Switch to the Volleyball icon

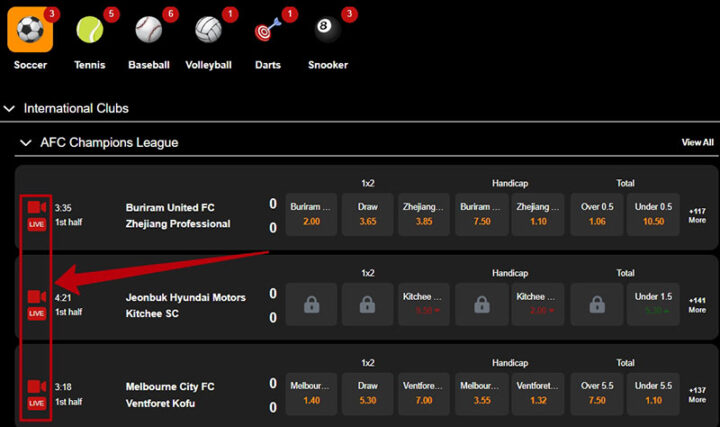coord(208,30)
